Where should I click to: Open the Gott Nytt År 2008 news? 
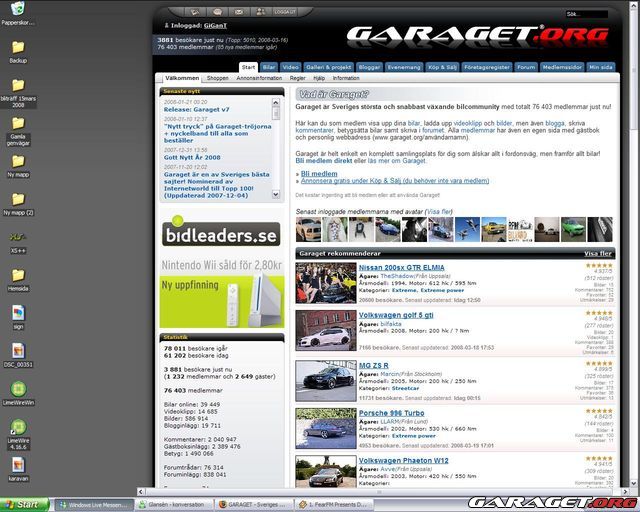pyautogui.click(x=192, y=157)
